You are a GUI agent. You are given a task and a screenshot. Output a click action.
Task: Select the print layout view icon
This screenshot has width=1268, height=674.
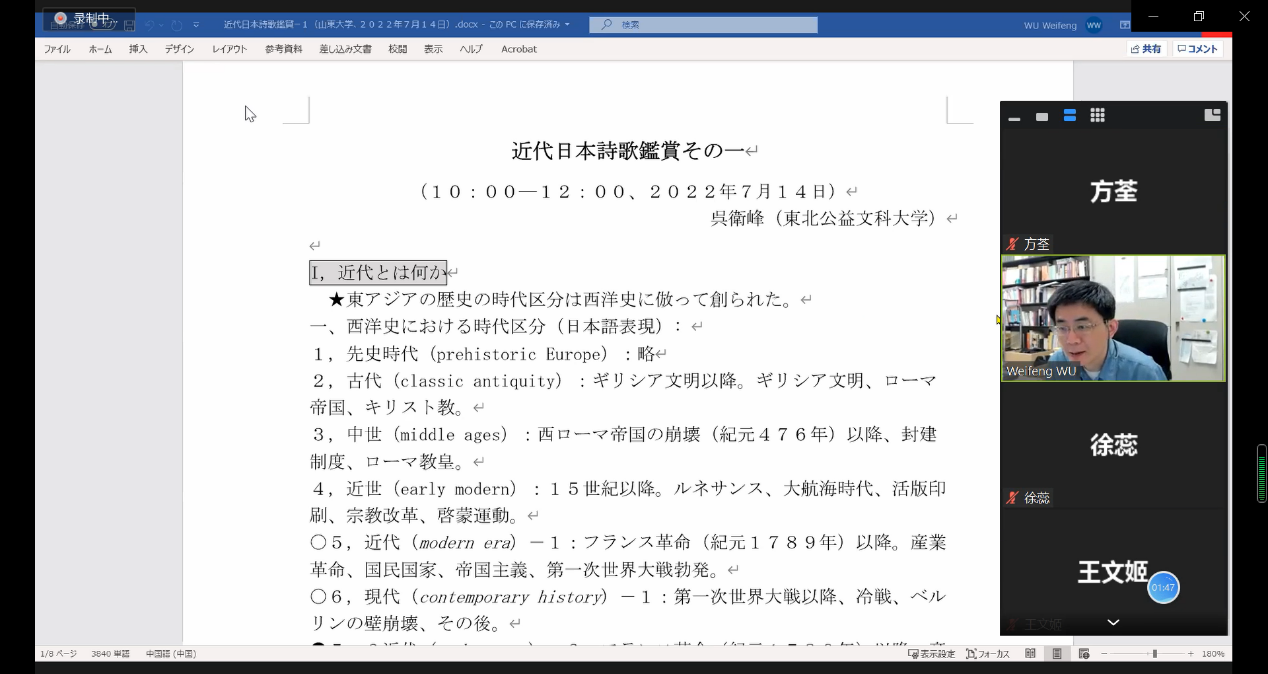coord(1056,654)
